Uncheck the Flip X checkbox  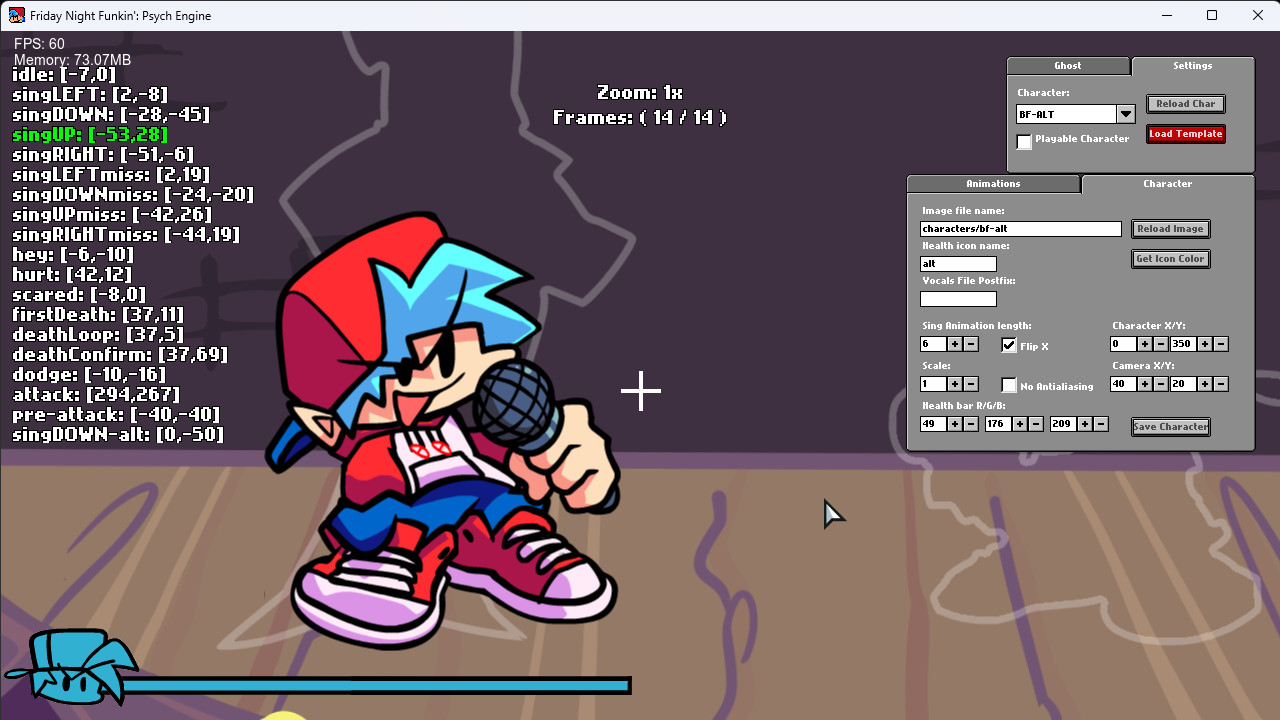point(1009,345)
